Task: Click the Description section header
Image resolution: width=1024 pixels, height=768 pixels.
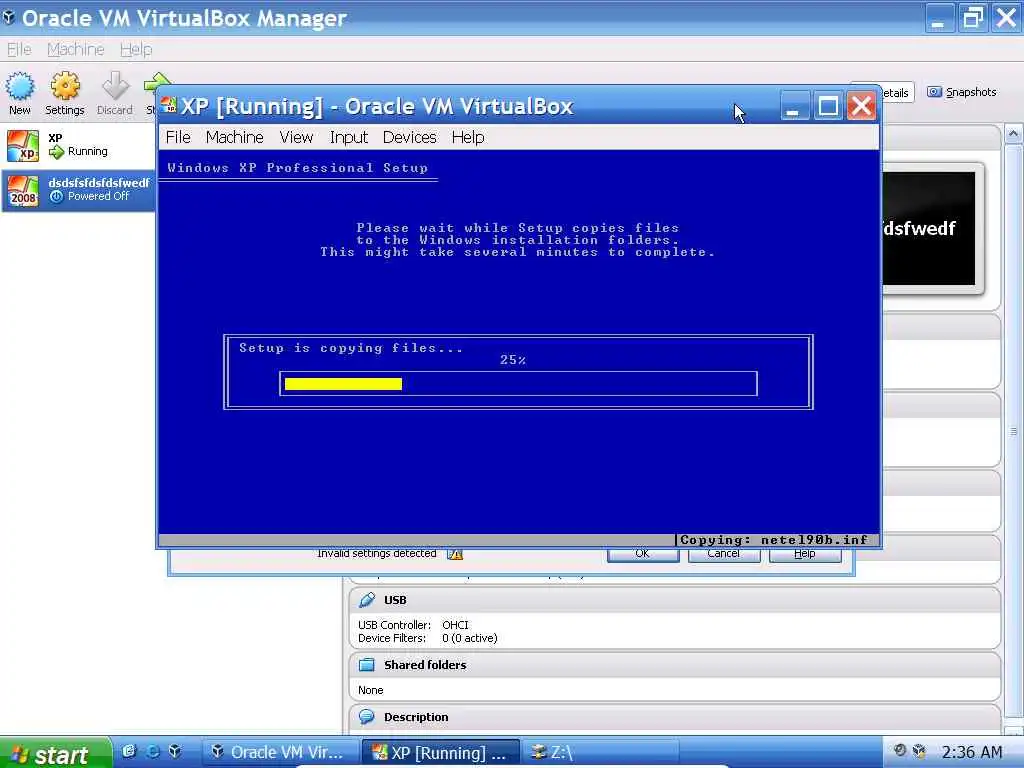Action: pos(675,716)
